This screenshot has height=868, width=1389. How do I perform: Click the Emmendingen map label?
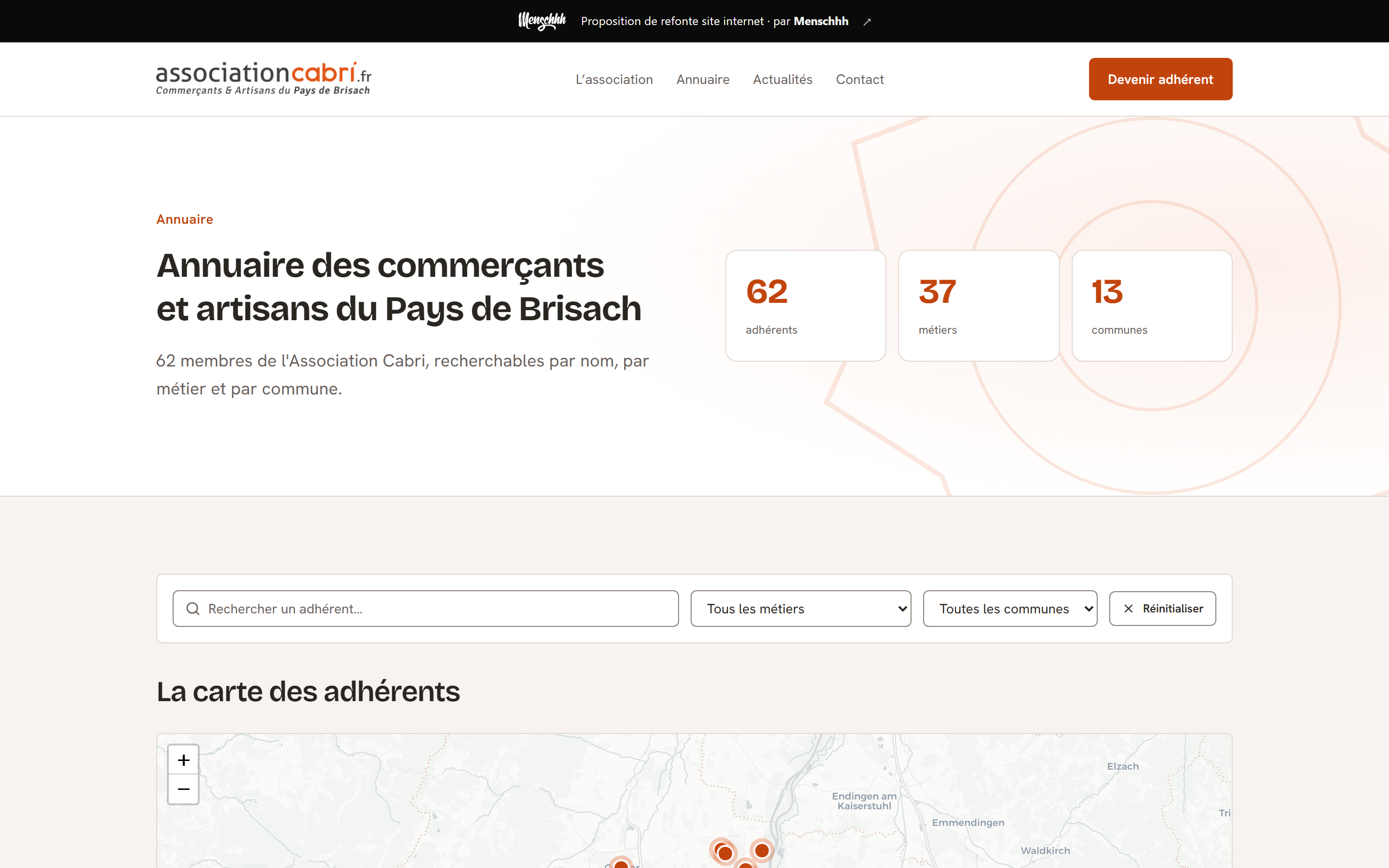pos(967,822)
